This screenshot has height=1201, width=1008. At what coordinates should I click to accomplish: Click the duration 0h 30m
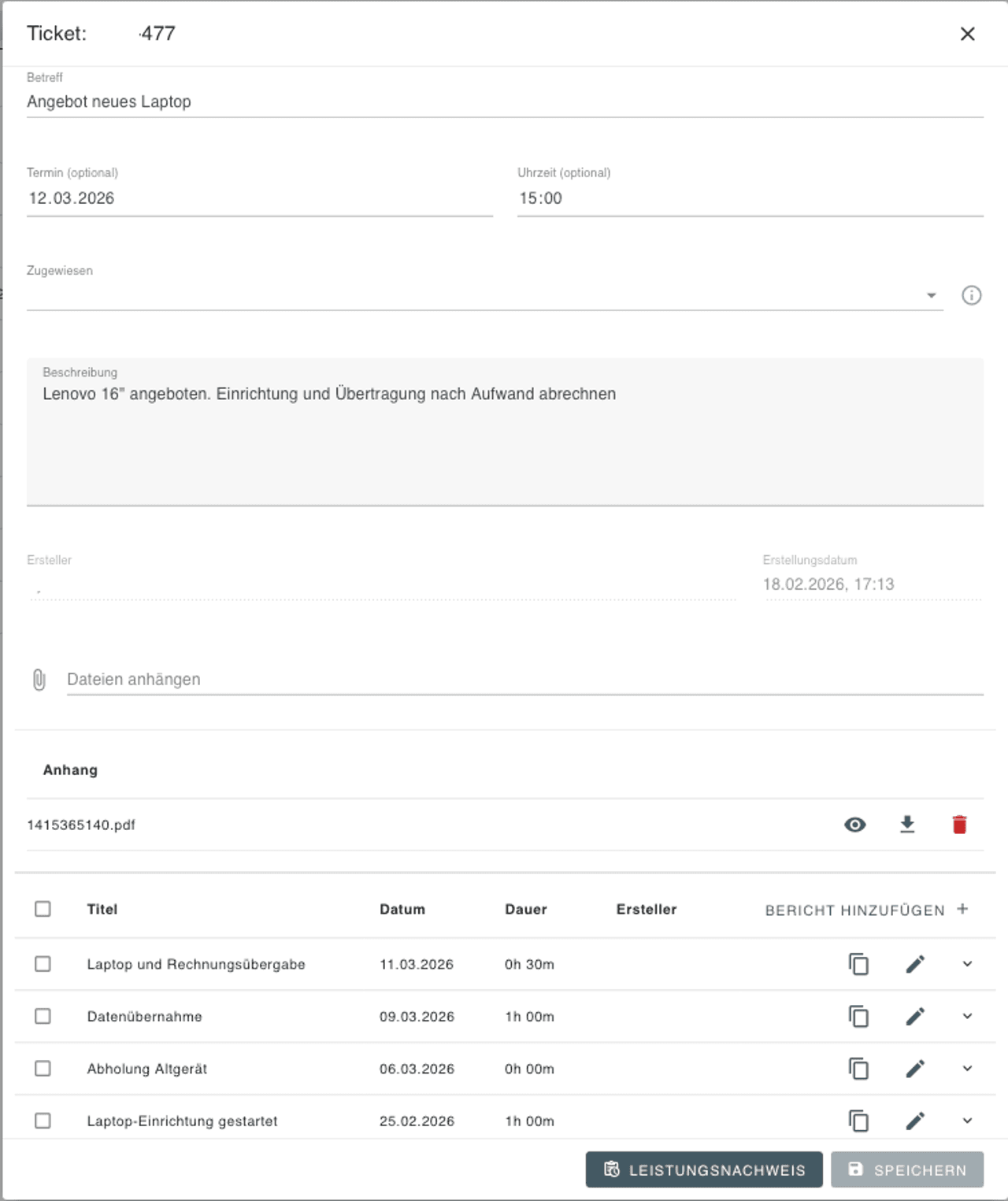(x=529, y=965)
